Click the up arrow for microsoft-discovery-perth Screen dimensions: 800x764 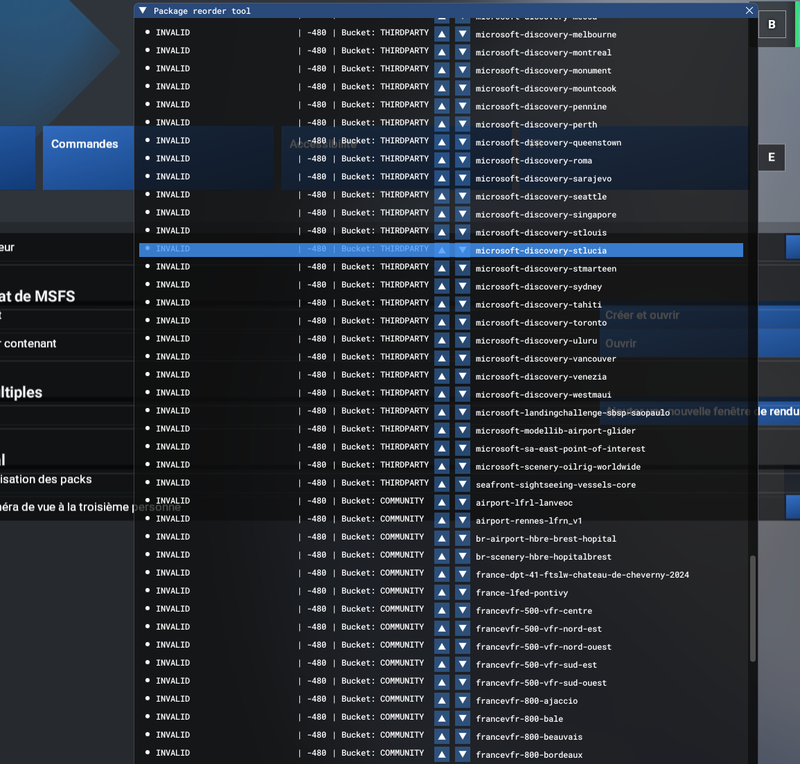pos(442,124)
